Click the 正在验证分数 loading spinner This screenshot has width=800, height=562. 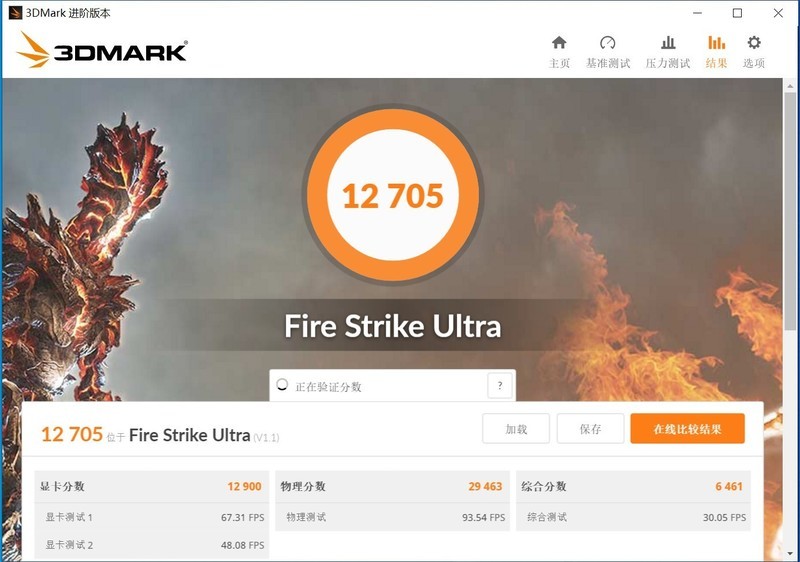click(x=282, y=385)
